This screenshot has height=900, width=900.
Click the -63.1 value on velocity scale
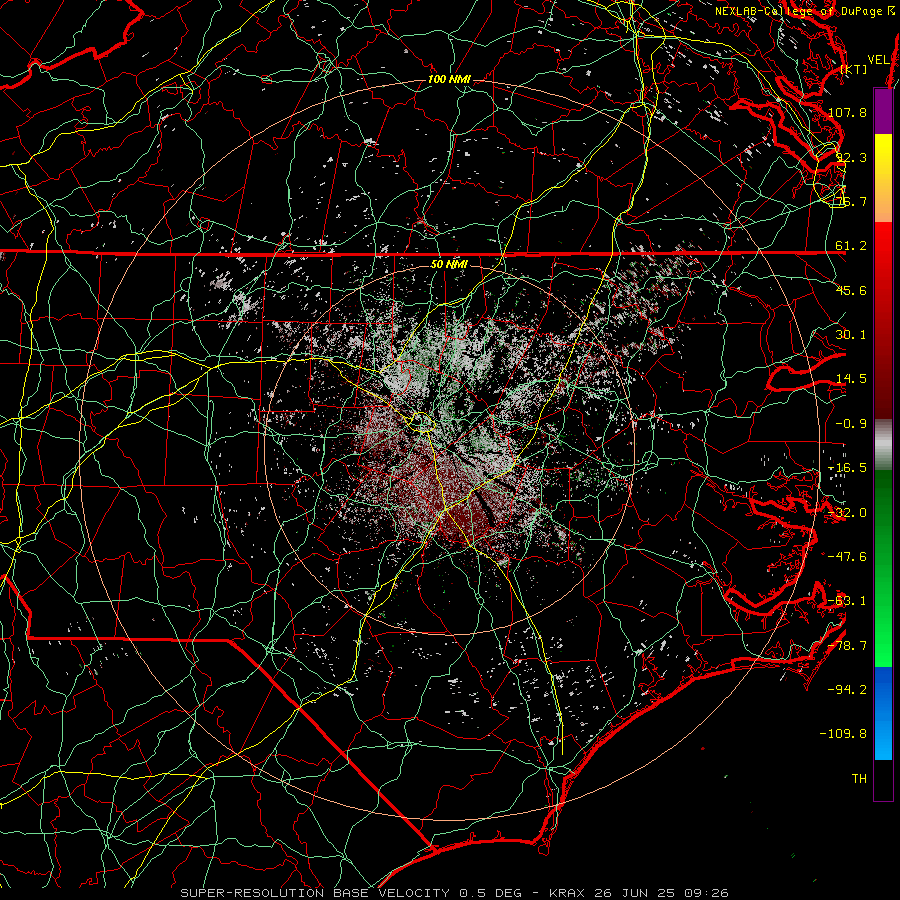click(x=847, y=601)
